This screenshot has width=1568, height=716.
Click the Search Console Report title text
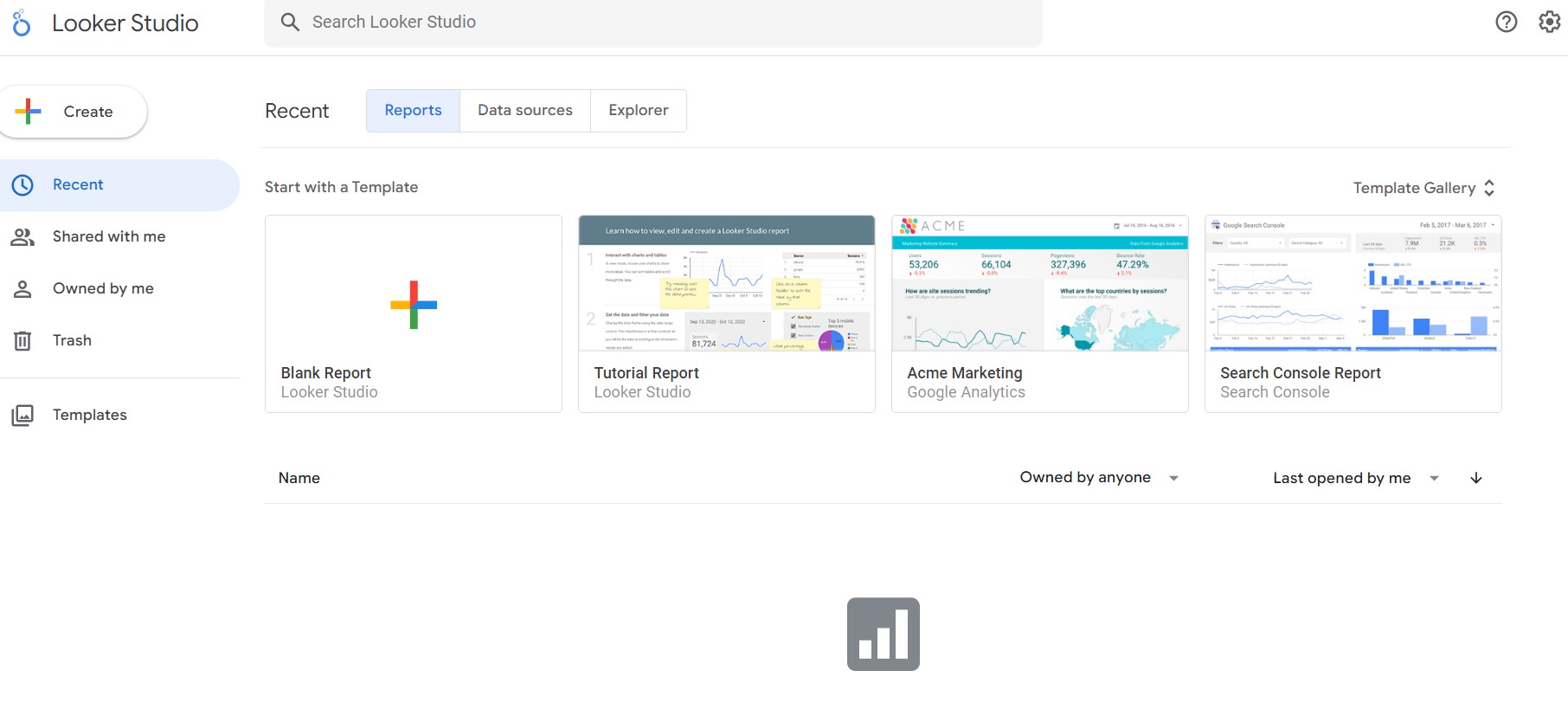(x=1301, y=373)
